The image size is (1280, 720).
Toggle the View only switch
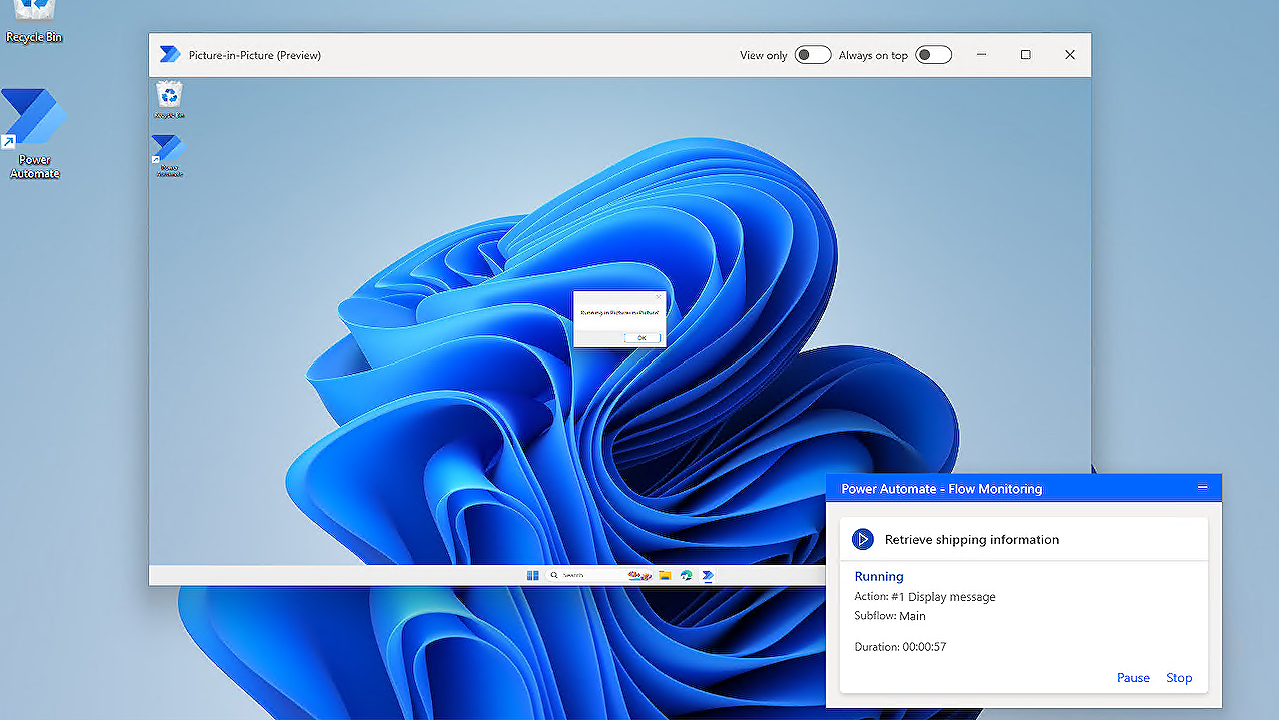coord(812,55)
